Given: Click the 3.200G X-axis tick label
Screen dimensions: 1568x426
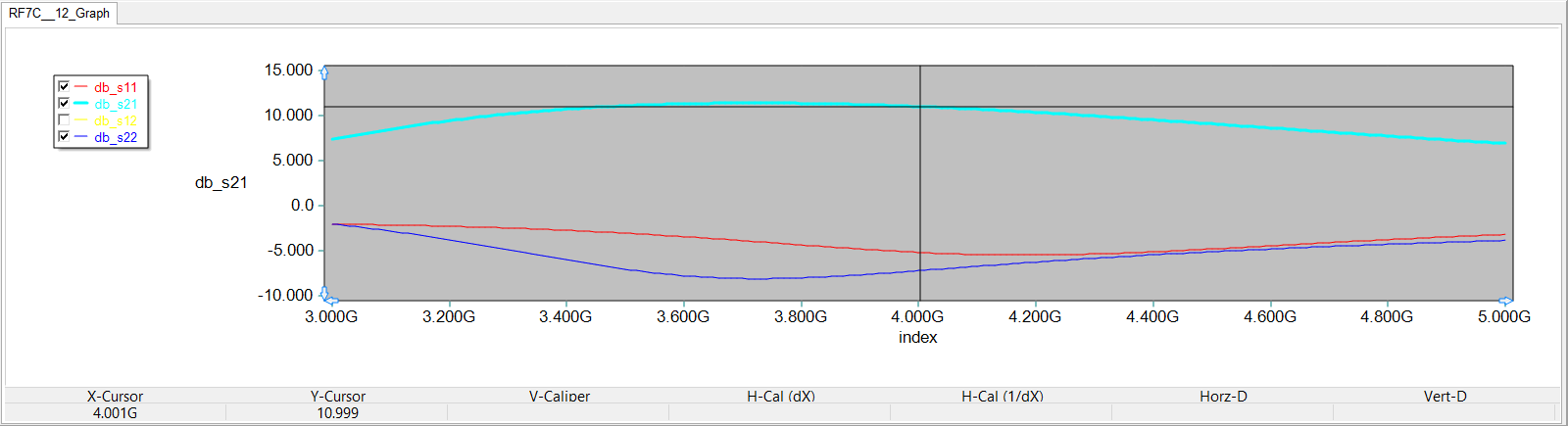Looking at the screenshot, I should [x=449, y=316].
